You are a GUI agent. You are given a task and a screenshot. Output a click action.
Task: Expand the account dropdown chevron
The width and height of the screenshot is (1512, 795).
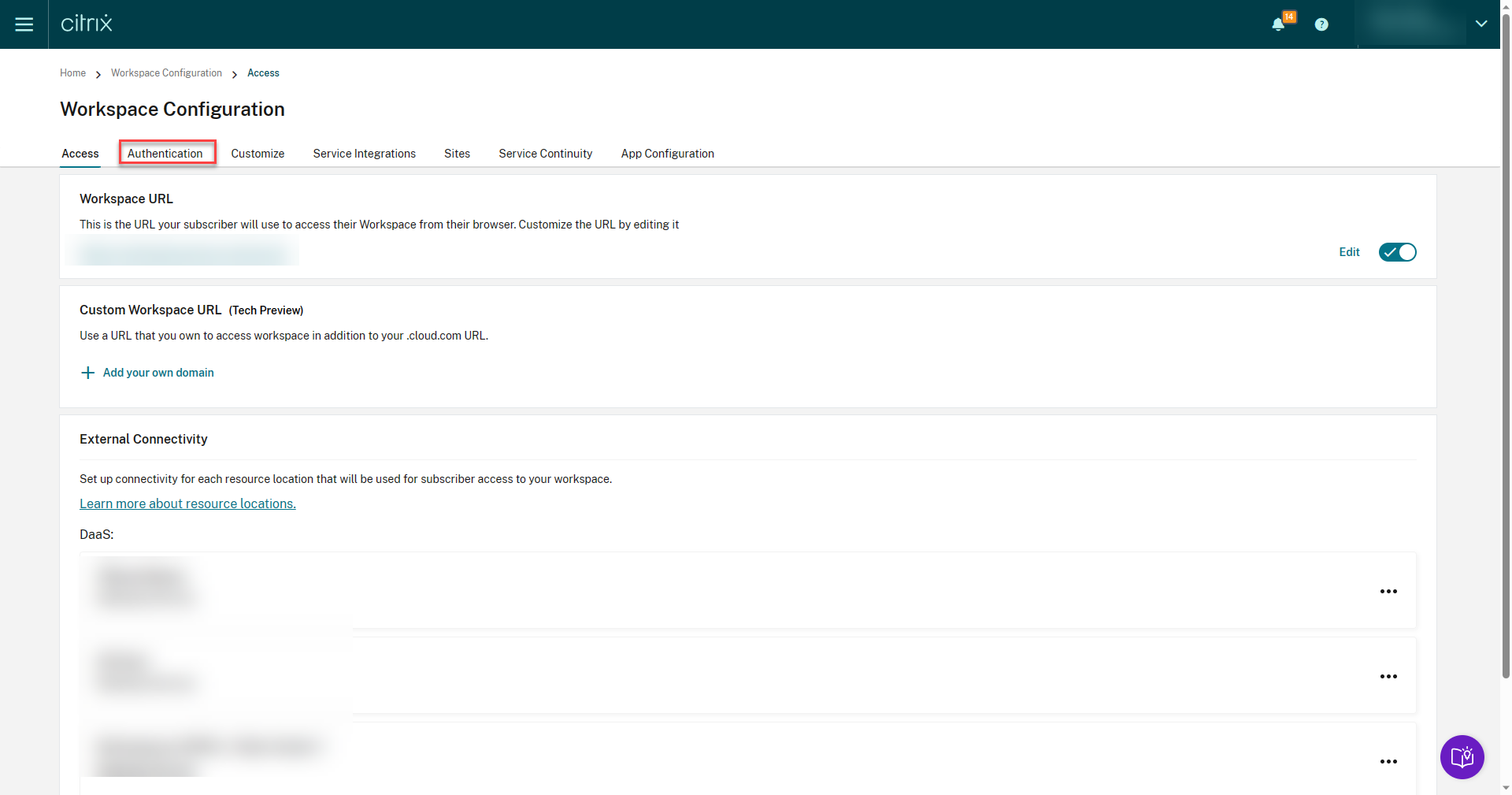[1481, 24]
